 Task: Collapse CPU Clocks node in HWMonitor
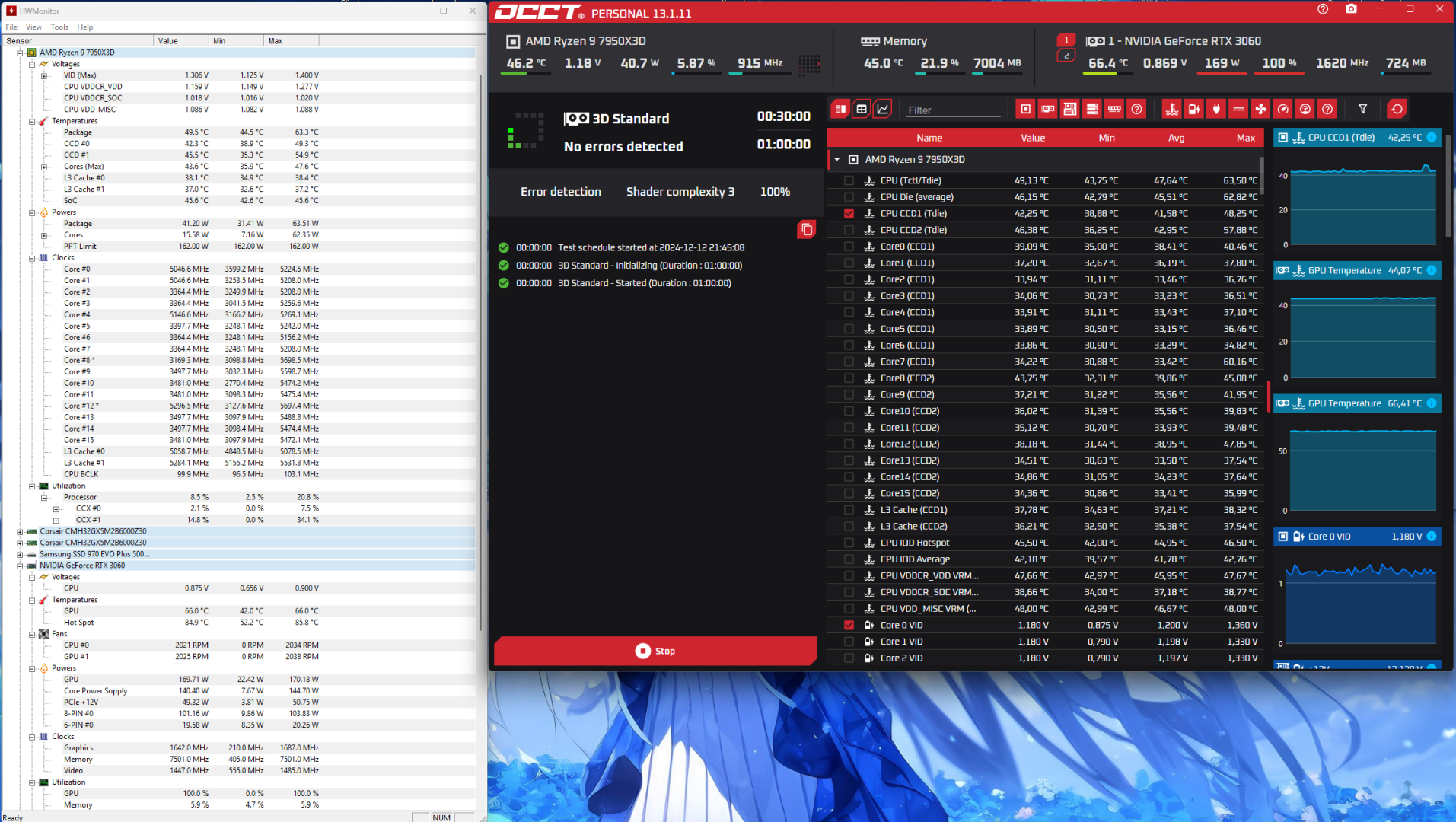coord(32,258)
